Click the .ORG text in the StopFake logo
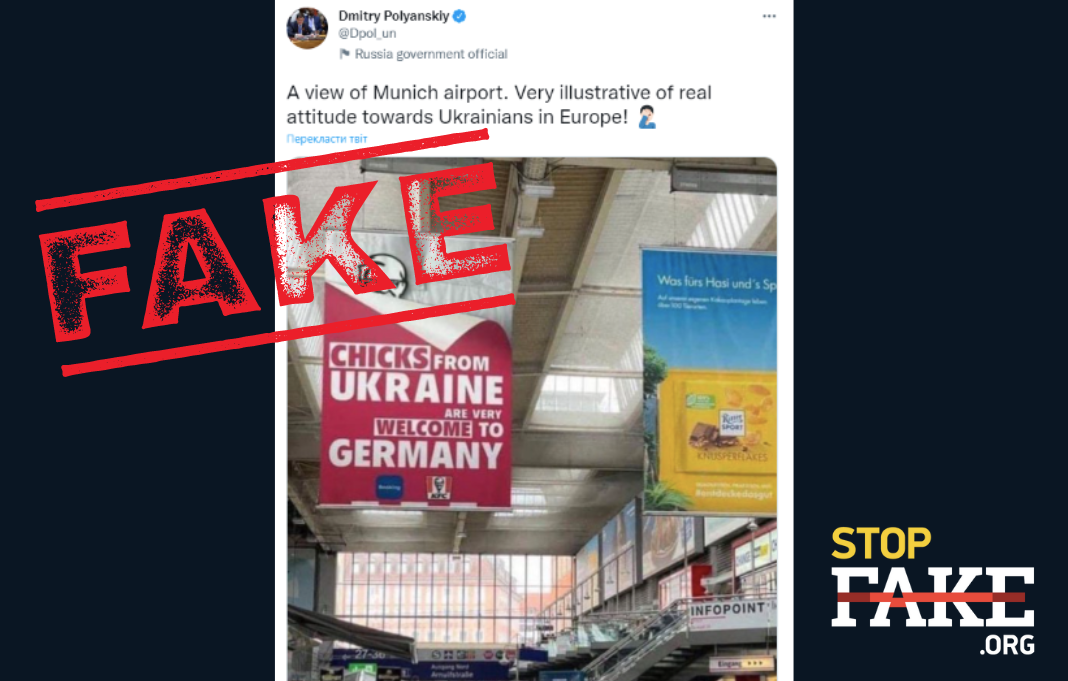The width and height of the screenshot is (1068, 681). pyautogui.click(x=1007, y=644)
